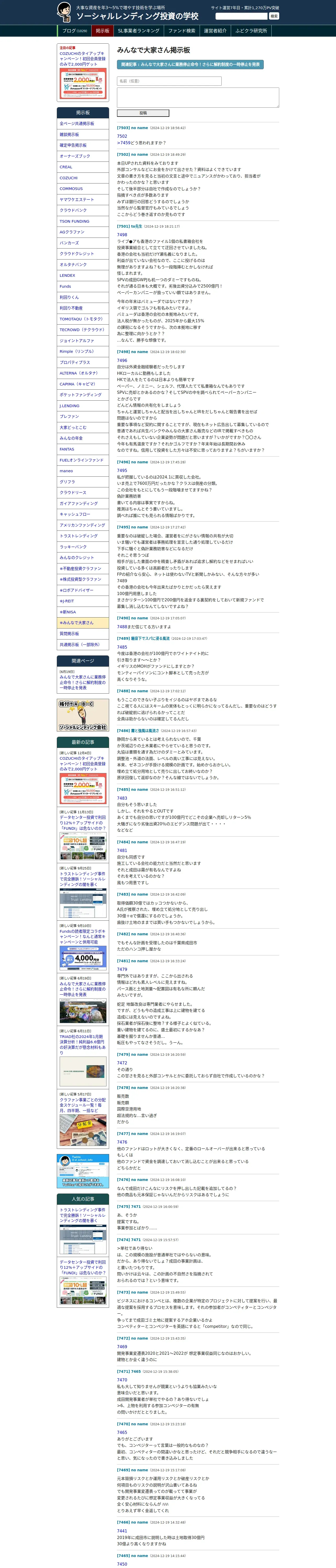Open the FANTAS board link
The height and width of the screenshot is (1568, 336).
(x=83, y=449)
